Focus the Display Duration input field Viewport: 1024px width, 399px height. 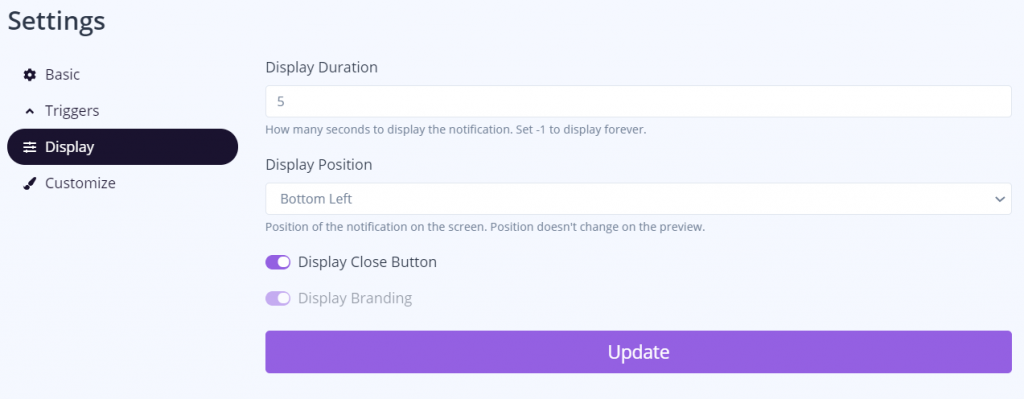638,101
